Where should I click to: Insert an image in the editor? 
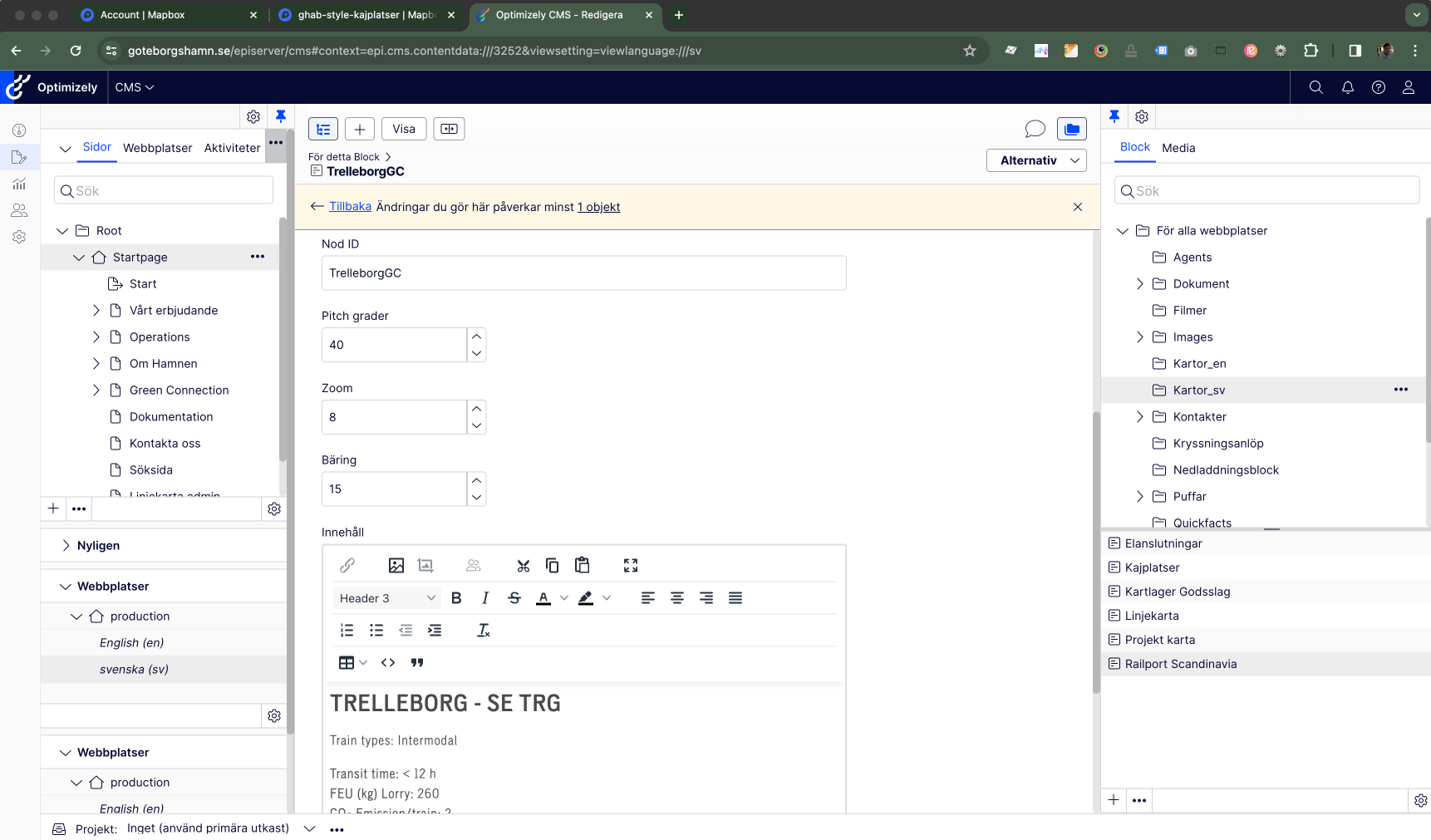(x=396, y=566)
